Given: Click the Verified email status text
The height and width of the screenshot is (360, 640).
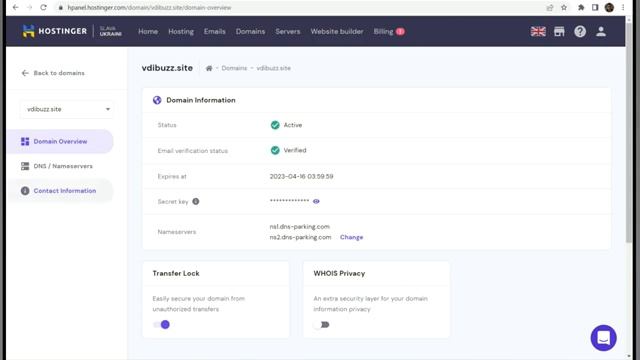Looking at the screenshot, I should coord(295,150).
